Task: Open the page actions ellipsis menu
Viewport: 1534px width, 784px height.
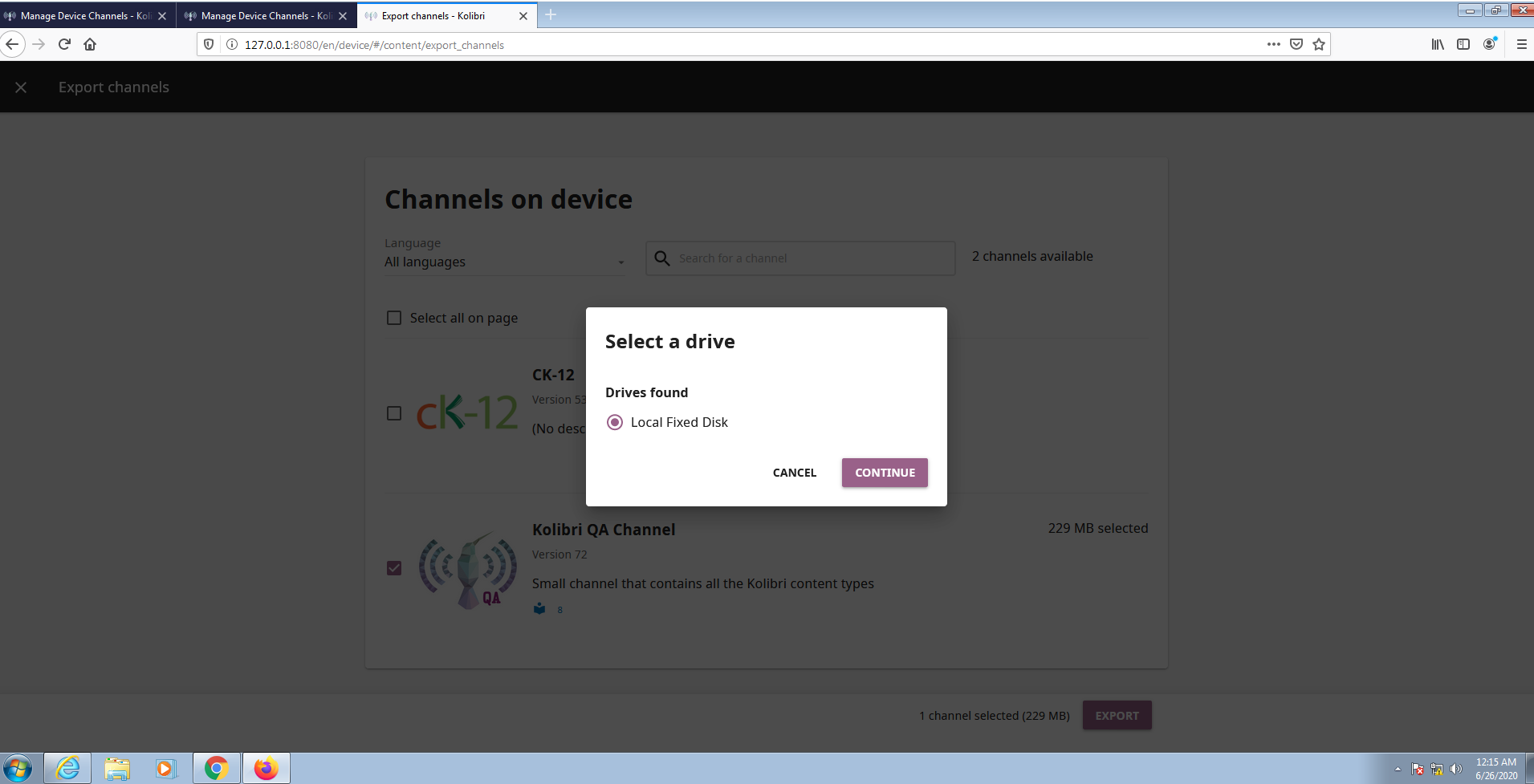Action: [x=1273, y=44]
